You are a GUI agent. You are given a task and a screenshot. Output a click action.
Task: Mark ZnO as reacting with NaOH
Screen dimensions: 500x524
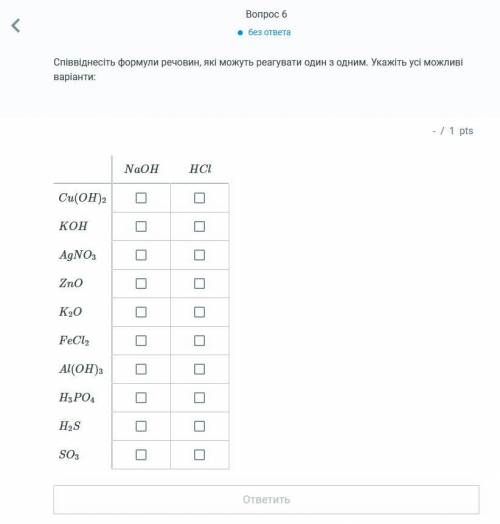pos(141,283)
